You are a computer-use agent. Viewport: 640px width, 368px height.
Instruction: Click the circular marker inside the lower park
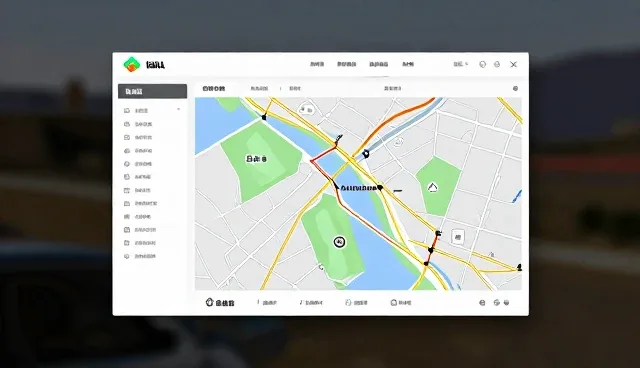point(339,242)
